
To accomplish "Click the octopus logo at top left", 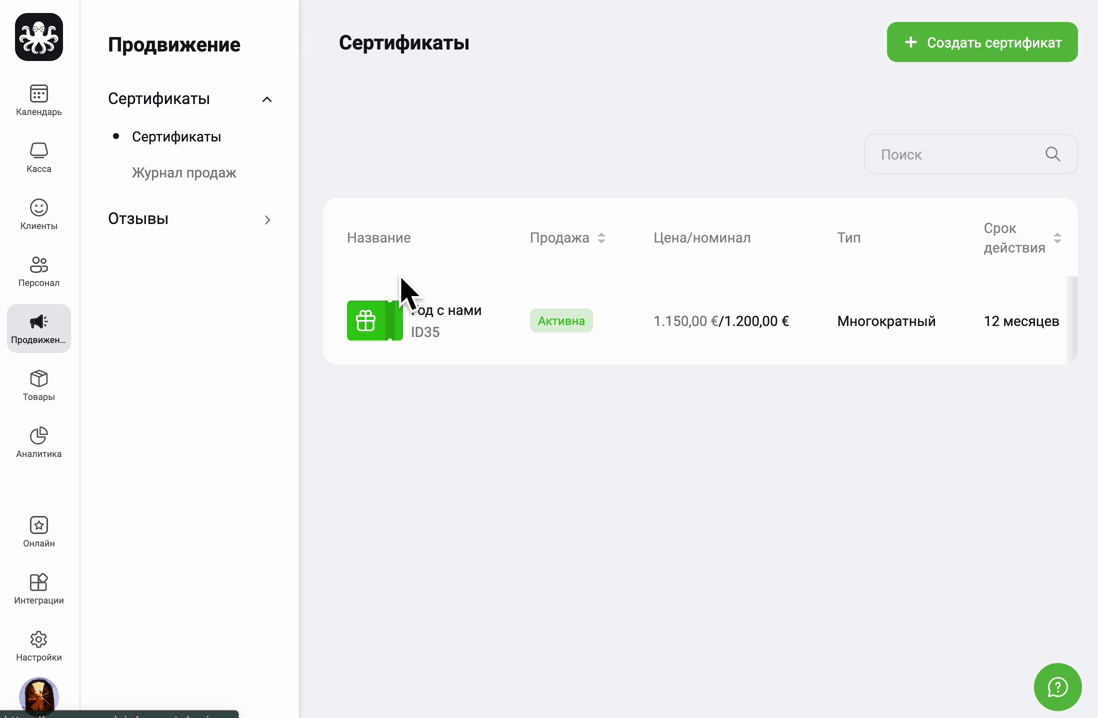I will click(x=38, y=36).
